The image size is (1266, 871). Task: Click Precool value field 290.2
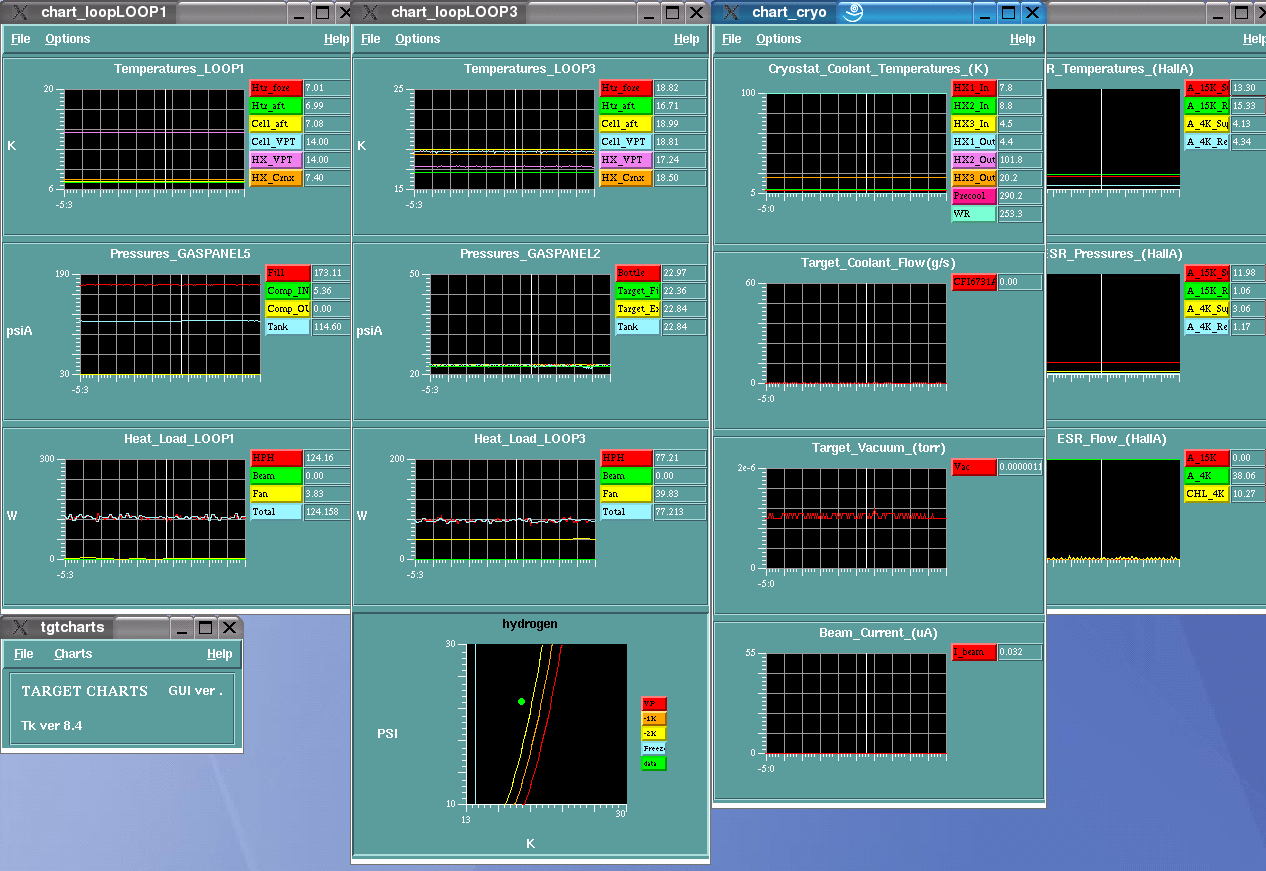(1020, 196)
